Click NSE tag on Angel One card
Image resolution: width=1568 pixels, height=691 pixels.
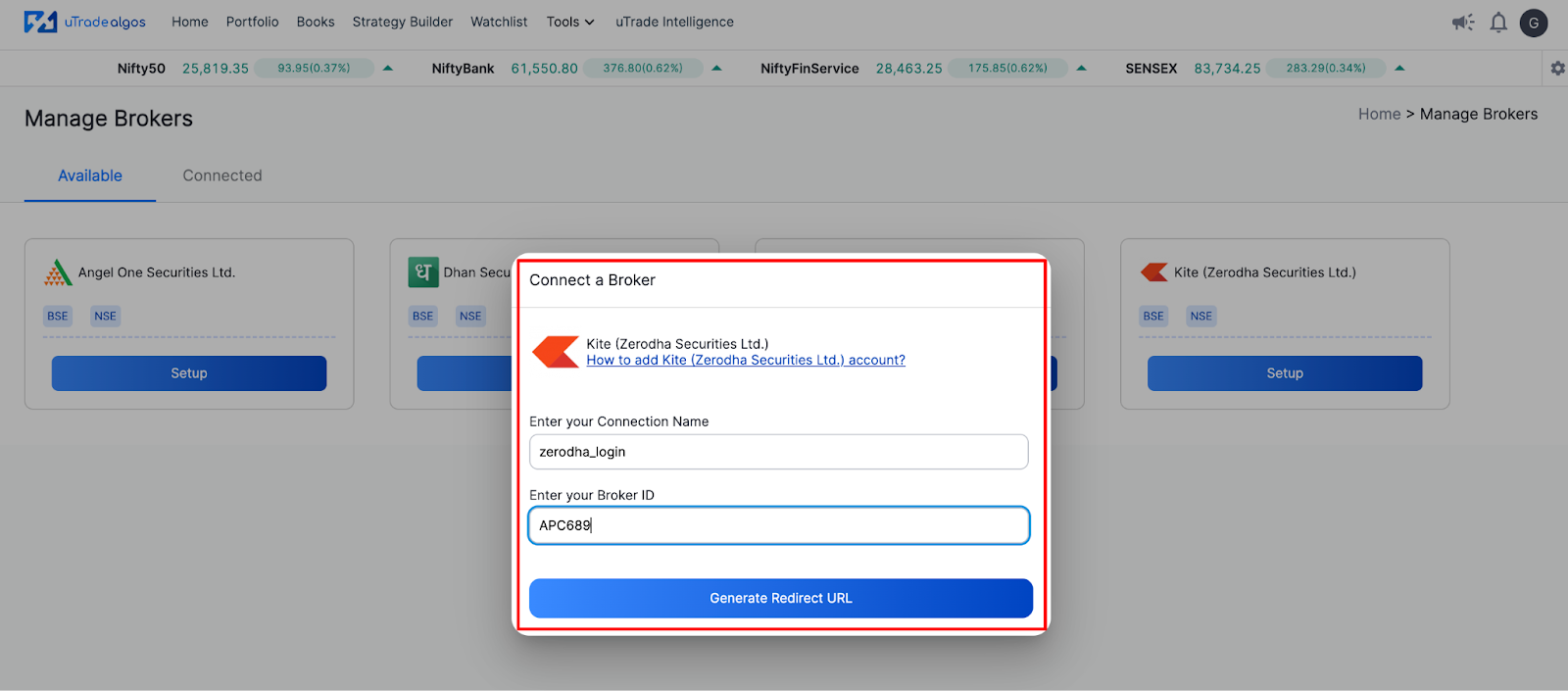[x=105, y=316]
